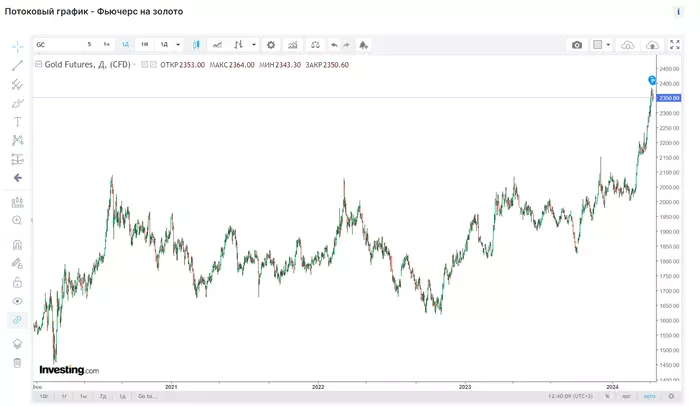Collapse the Gold Futures legend
The height and width of the screenshot is (407, 700).
(38, 64)
